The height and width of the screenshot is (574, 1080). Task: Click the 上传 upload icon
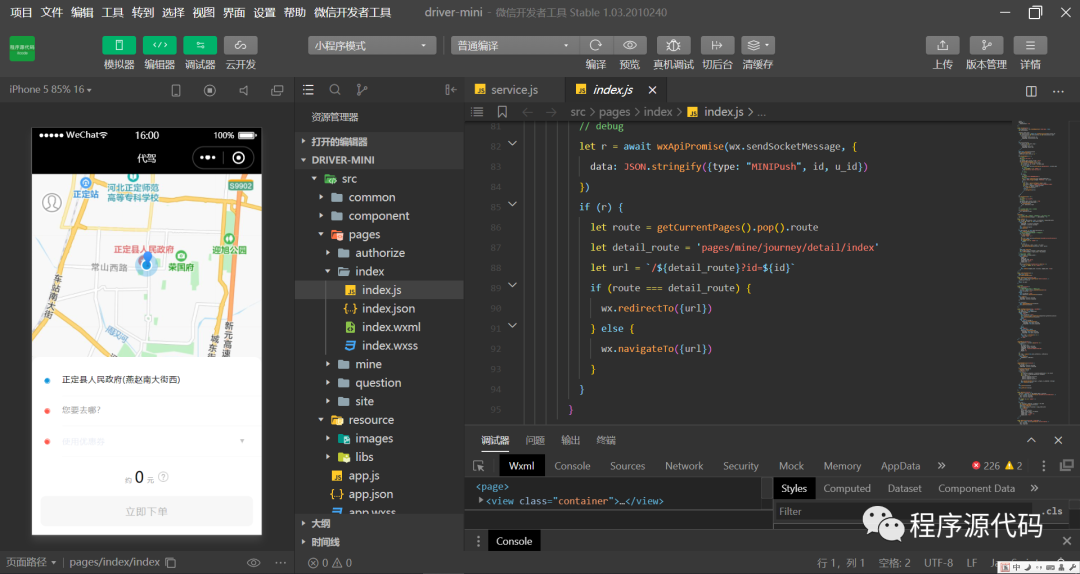(x=943, y=45)
